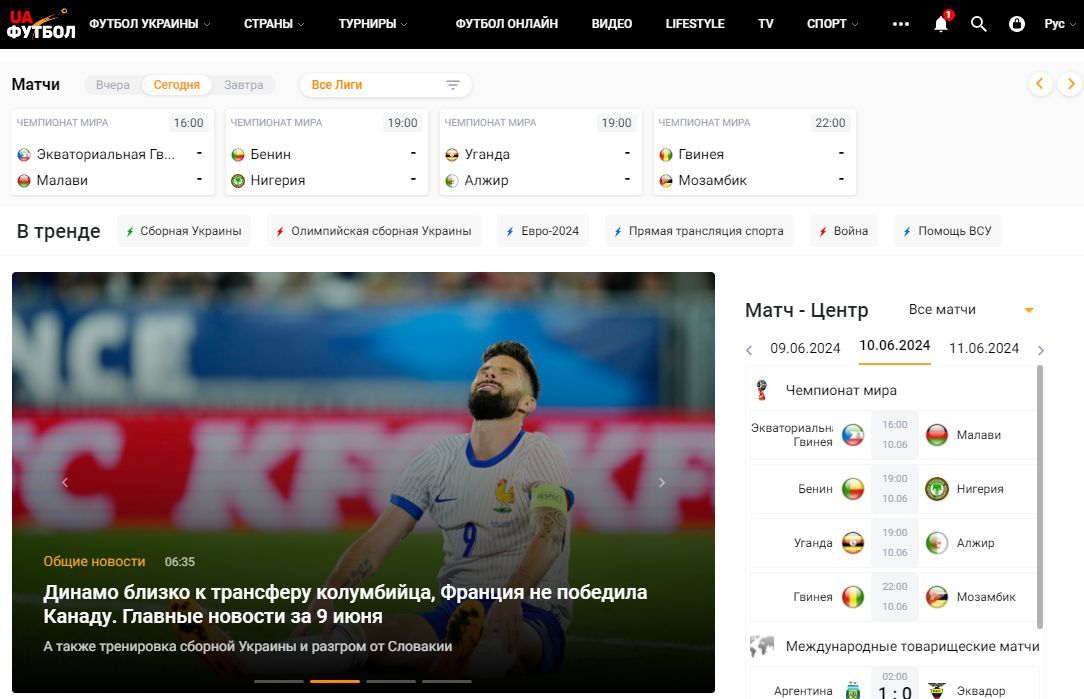
Task: Select the third carousel slide indicator
Action: click(x=391, y=681)
